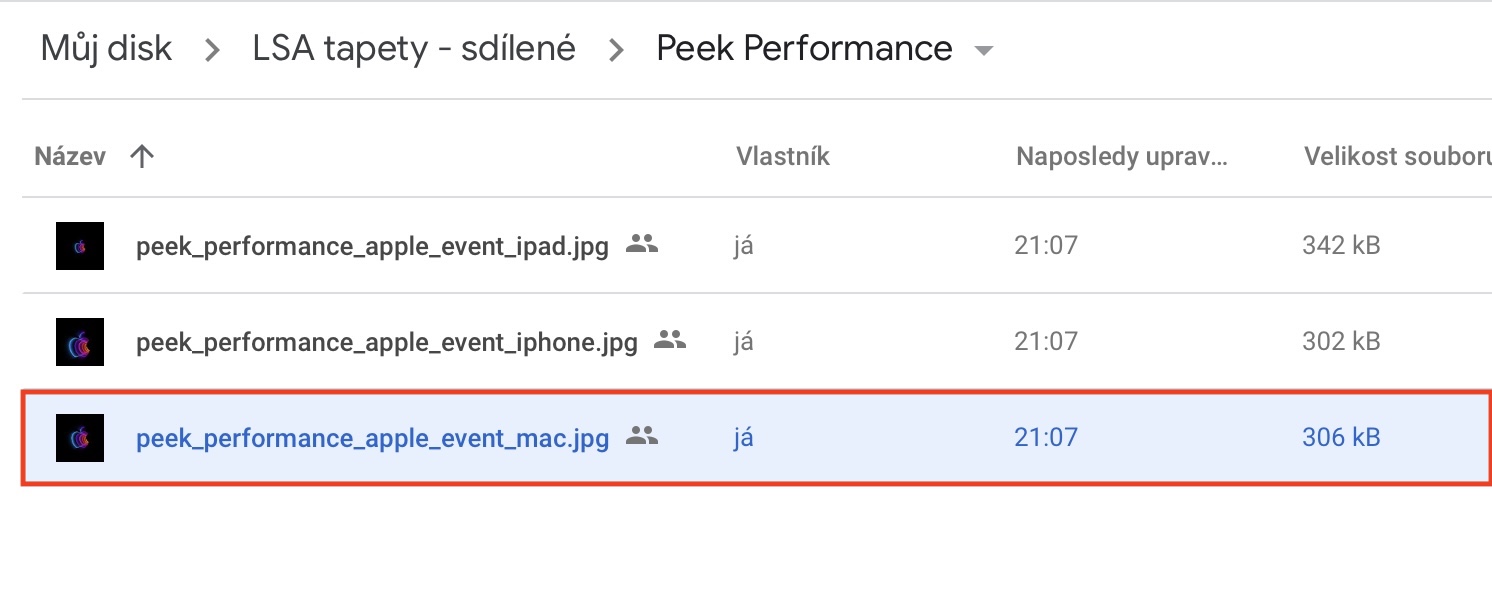Click the Naposledy upraveno column header
Viewport: 1492px width, 608px height.
[1121, 156]
